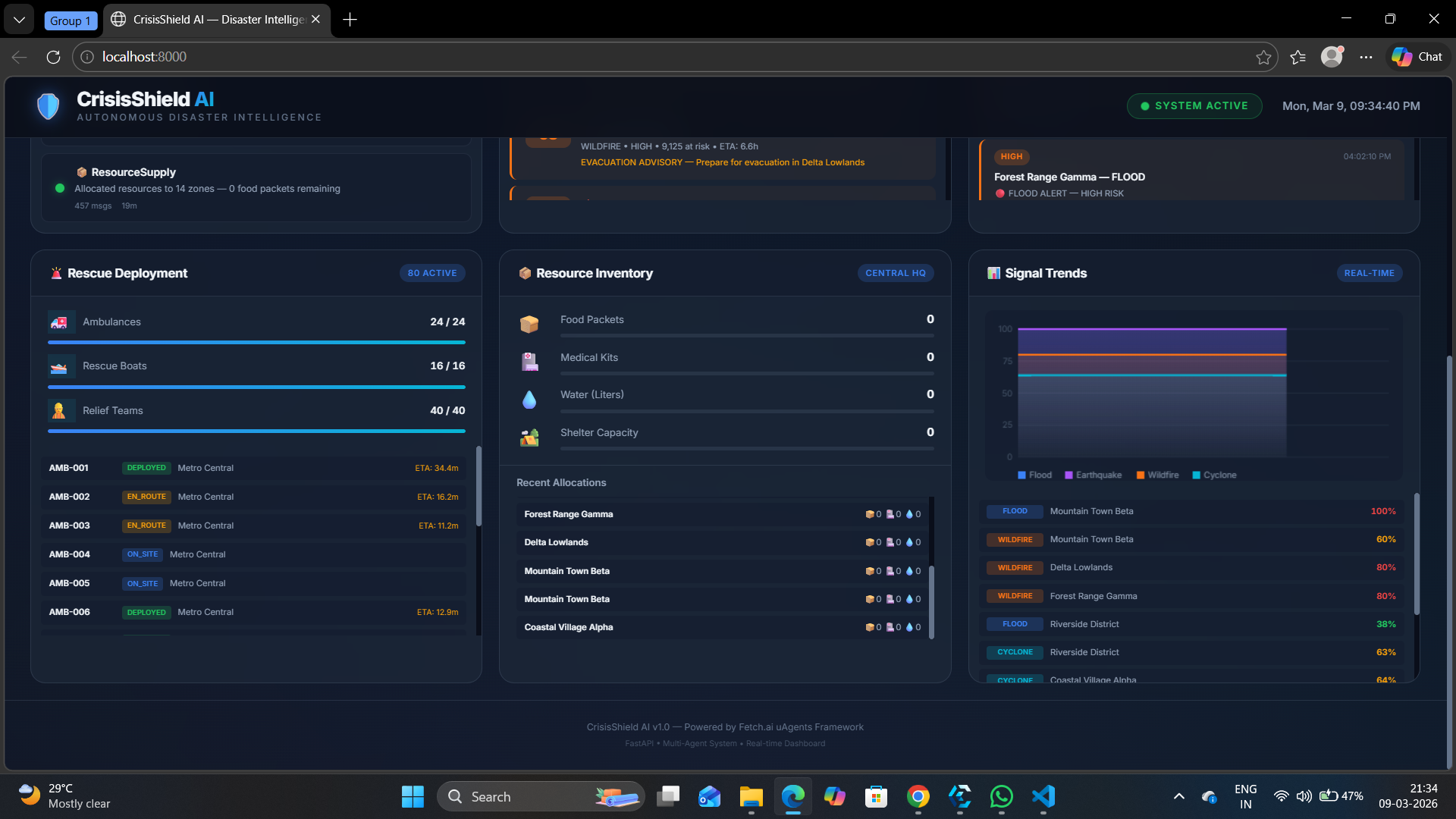Viewport: 1456px width, 819px height.
Task: Click the ambulance icon in Rescue Deployment
Action: tap(59, 322)
